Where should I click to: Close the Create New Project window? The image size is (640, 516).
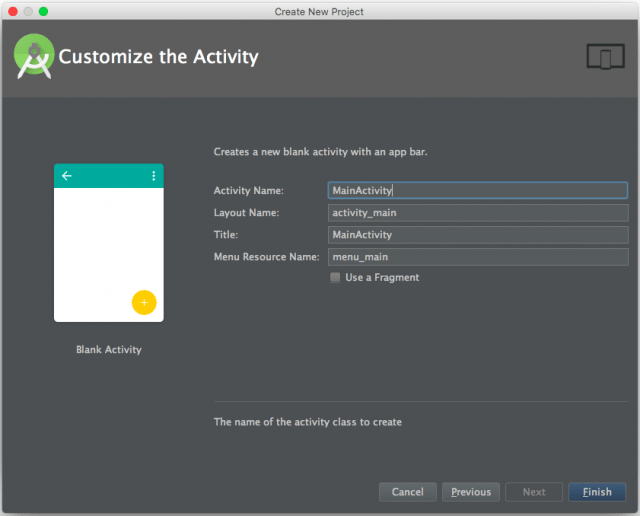point(13,11)
